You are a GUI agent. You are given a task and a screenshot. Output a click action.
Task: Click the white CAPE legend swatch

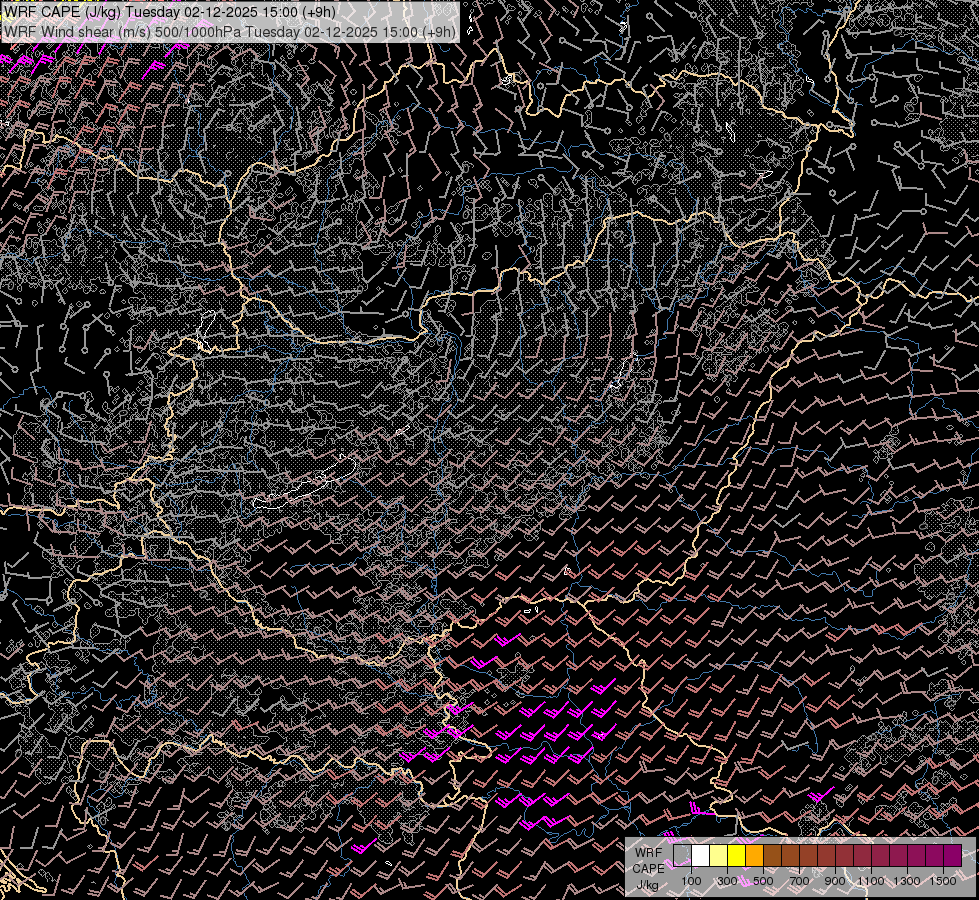pos(700,855)
